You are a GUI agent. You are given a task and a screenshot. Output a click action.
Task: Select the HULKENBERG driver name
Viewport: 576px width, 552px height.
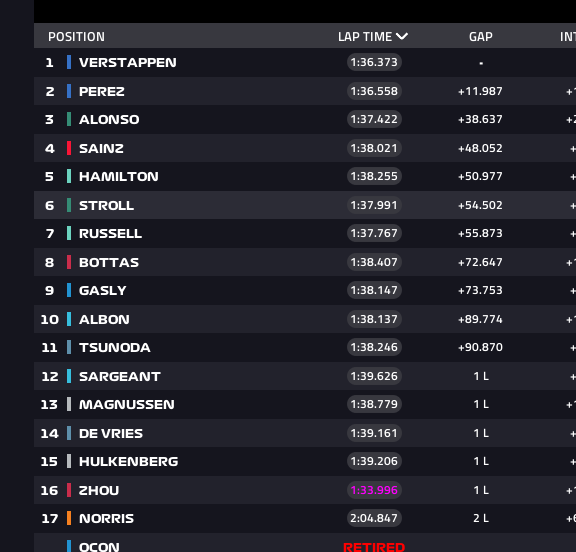click(x=129, y=461)
